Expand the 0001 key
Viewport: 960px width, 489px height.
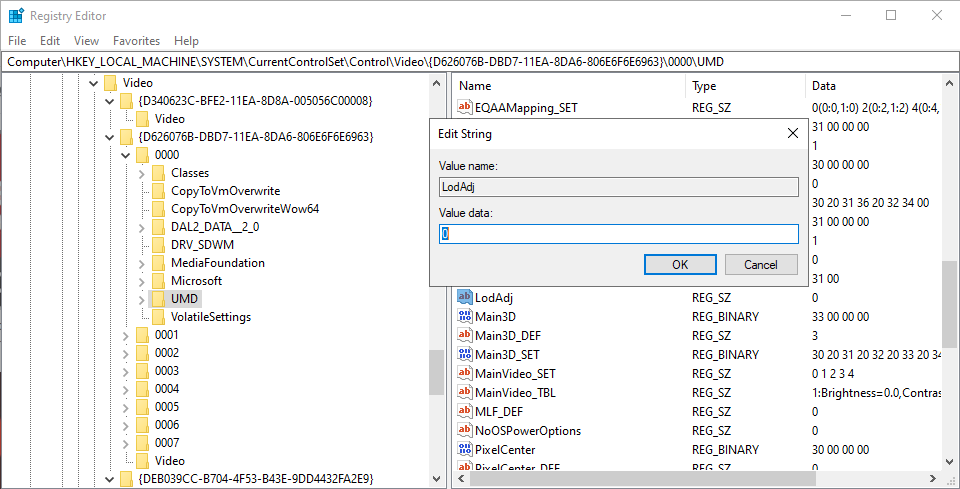[126, 335]
